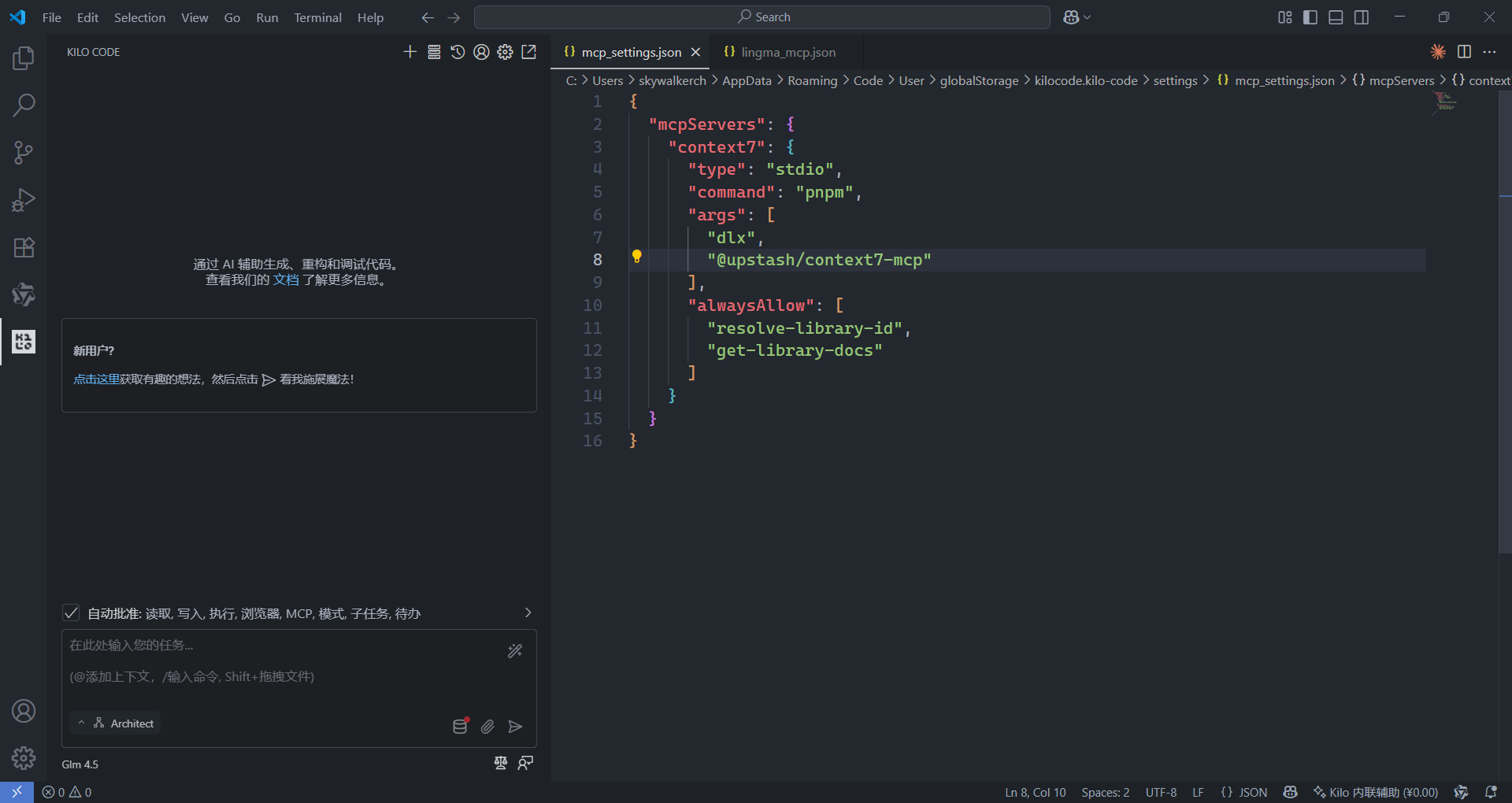The image size is (1512, 803).
Task: Click globalStorage breadcrumb segment
Action: pyautogui.click(x=979, y=80)
